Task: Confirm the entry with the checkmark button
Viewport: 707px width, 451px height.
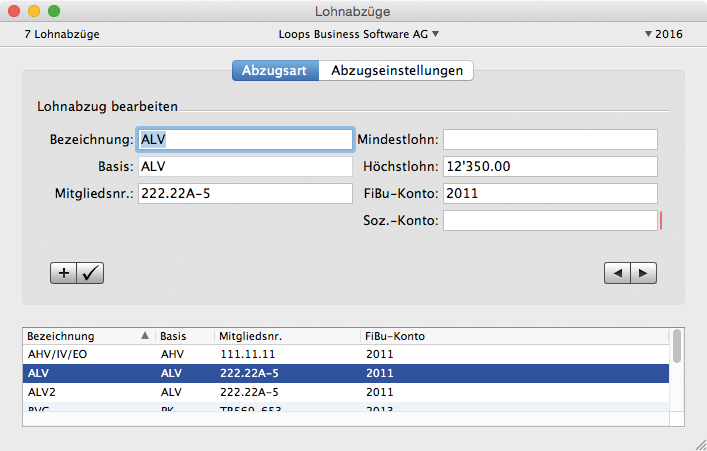Action: [x=90, y=273]
